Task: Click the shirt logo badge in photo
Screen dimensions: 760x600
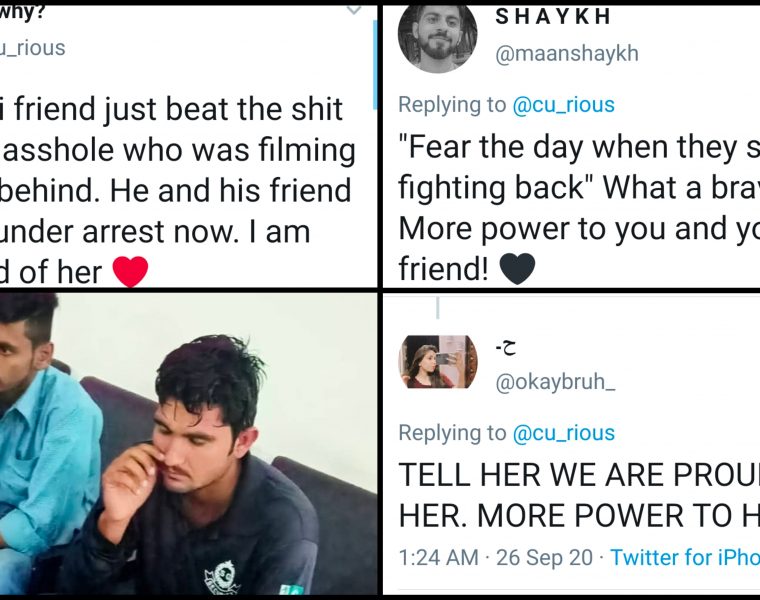Action: [222, 577]
